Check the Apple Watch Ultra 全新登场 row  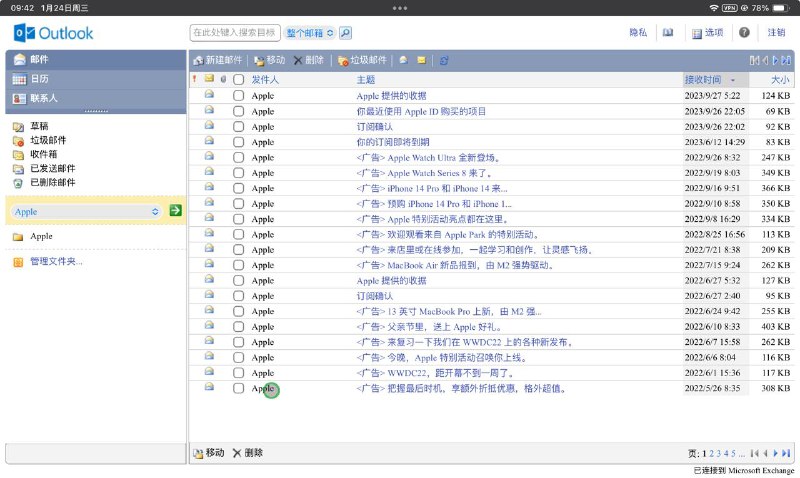(x=238, y=157)
